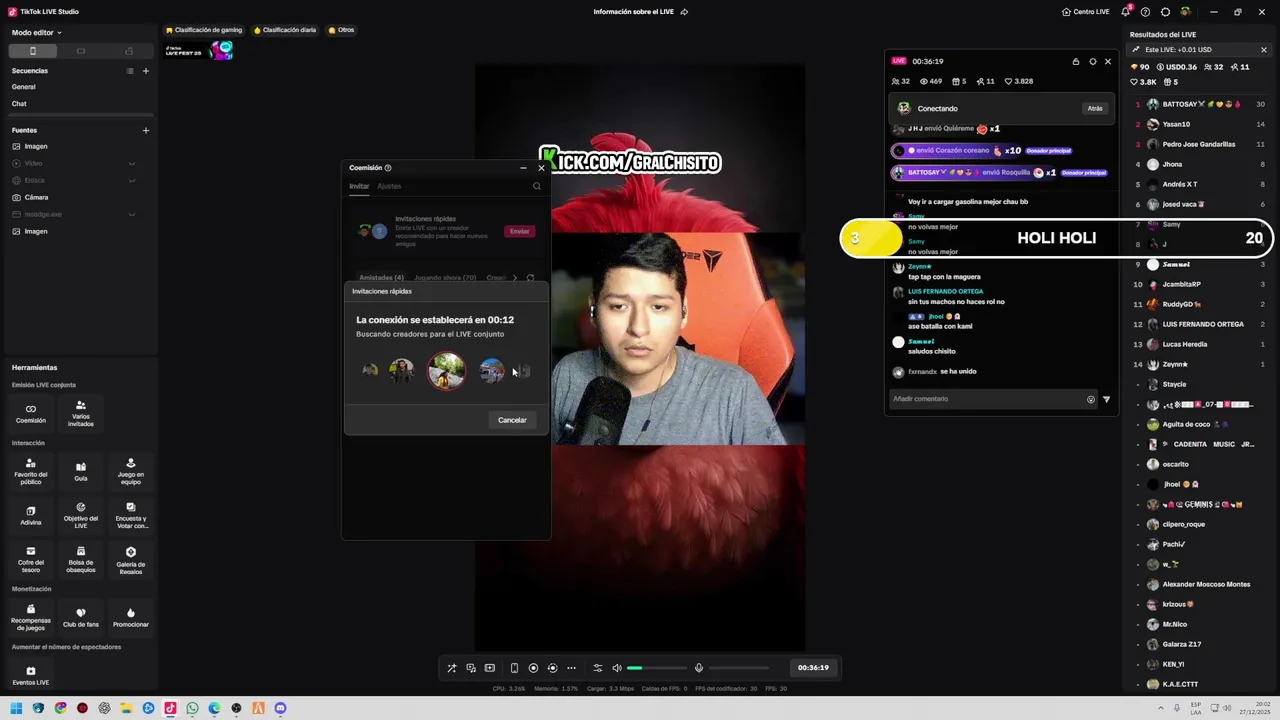Open Varios invitados tool
Image resolution: width=1280 pixels, height=720 pixels.
point(80,413)
